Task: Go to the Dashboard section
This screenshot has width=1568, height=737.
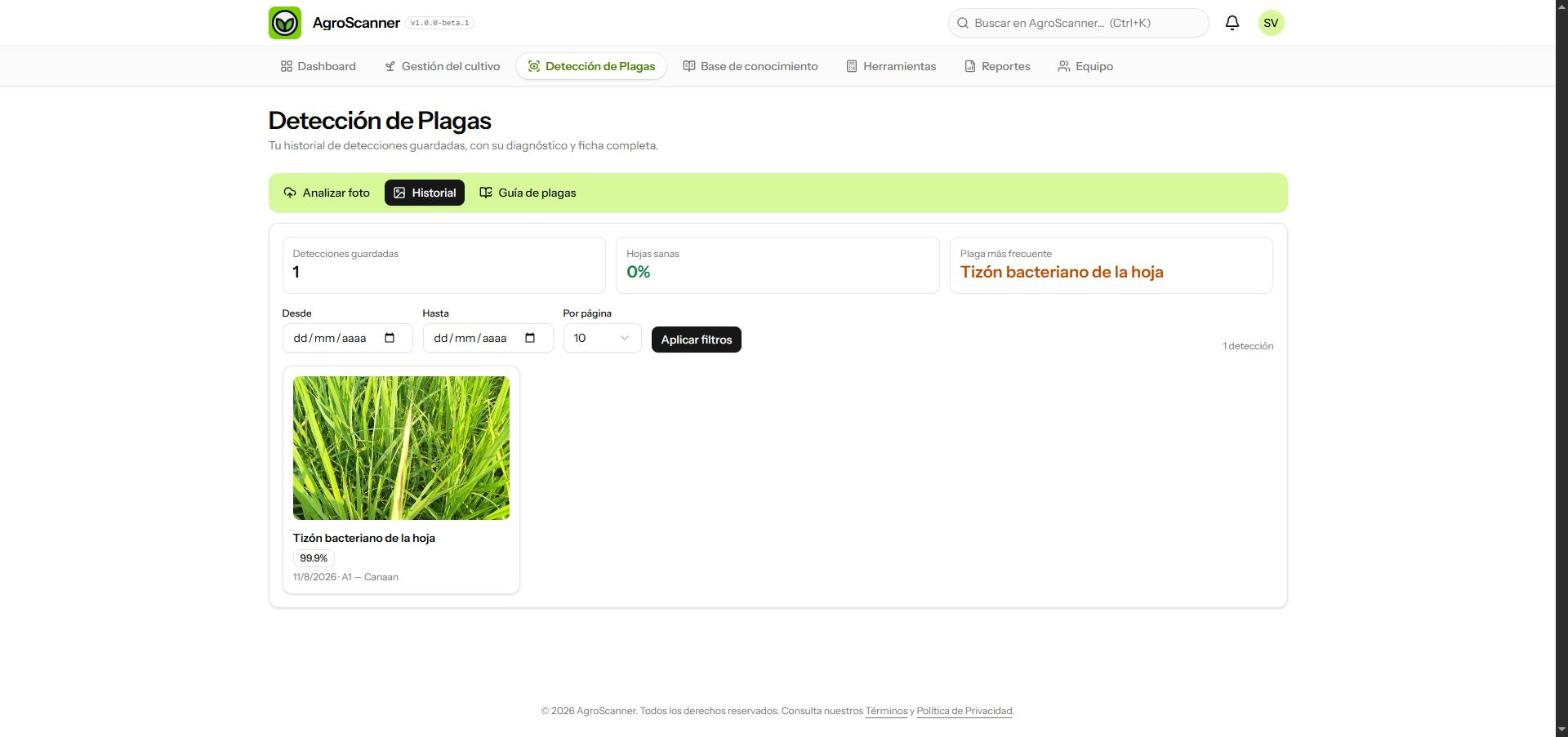Action: click(x=318, y=66)
